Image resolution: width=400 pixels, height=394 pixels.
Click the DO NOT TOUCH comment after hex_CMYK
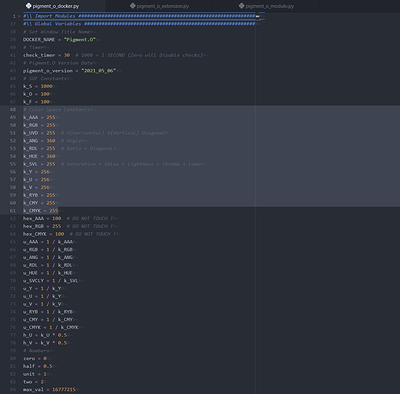(x=93, y=234)
